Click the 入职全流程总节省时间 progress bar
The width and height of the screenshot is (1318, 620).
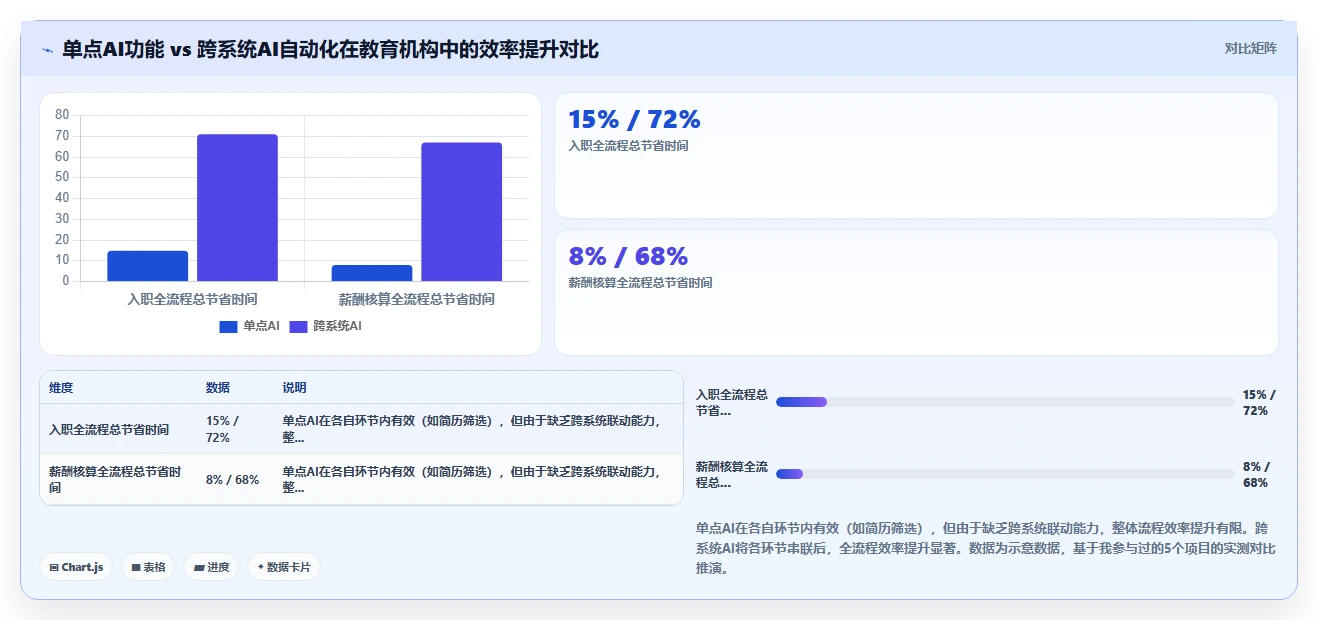1005,402
